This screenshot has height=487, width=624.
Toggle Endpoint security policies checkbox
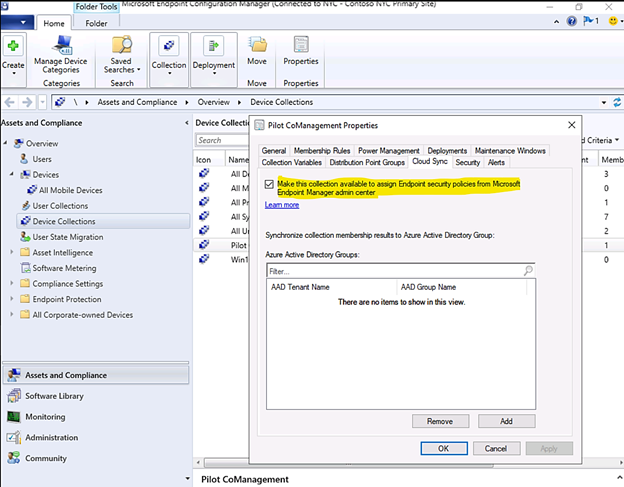(x=269, y=184)
